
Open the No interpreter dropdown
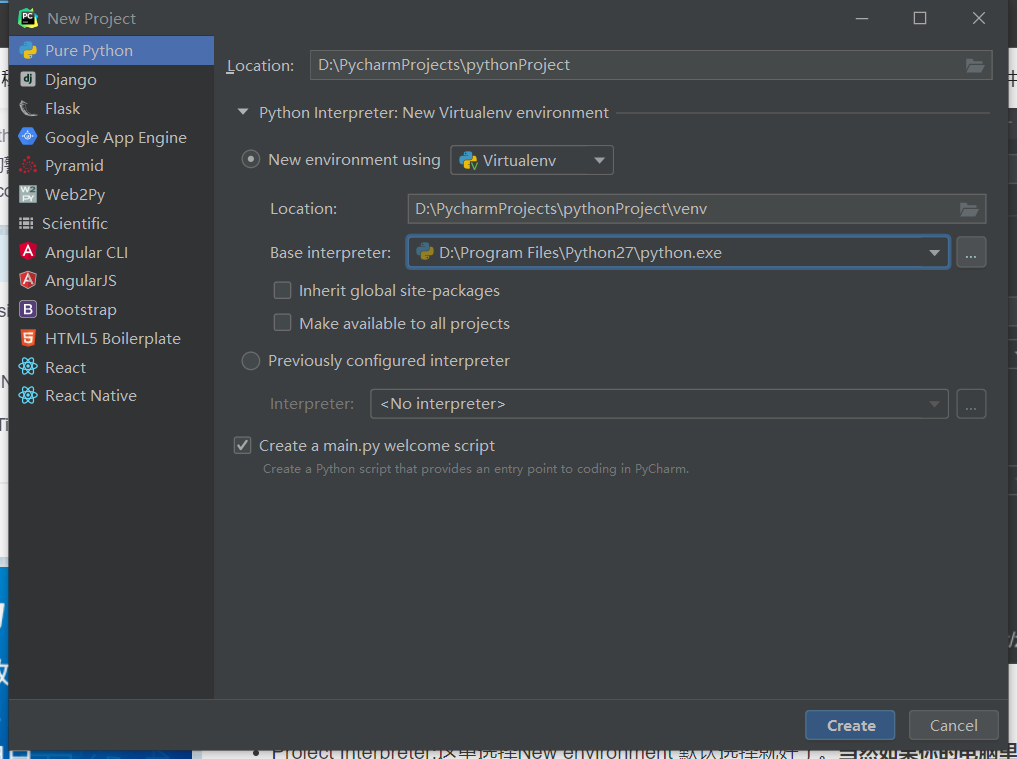(x=659, y=404)
